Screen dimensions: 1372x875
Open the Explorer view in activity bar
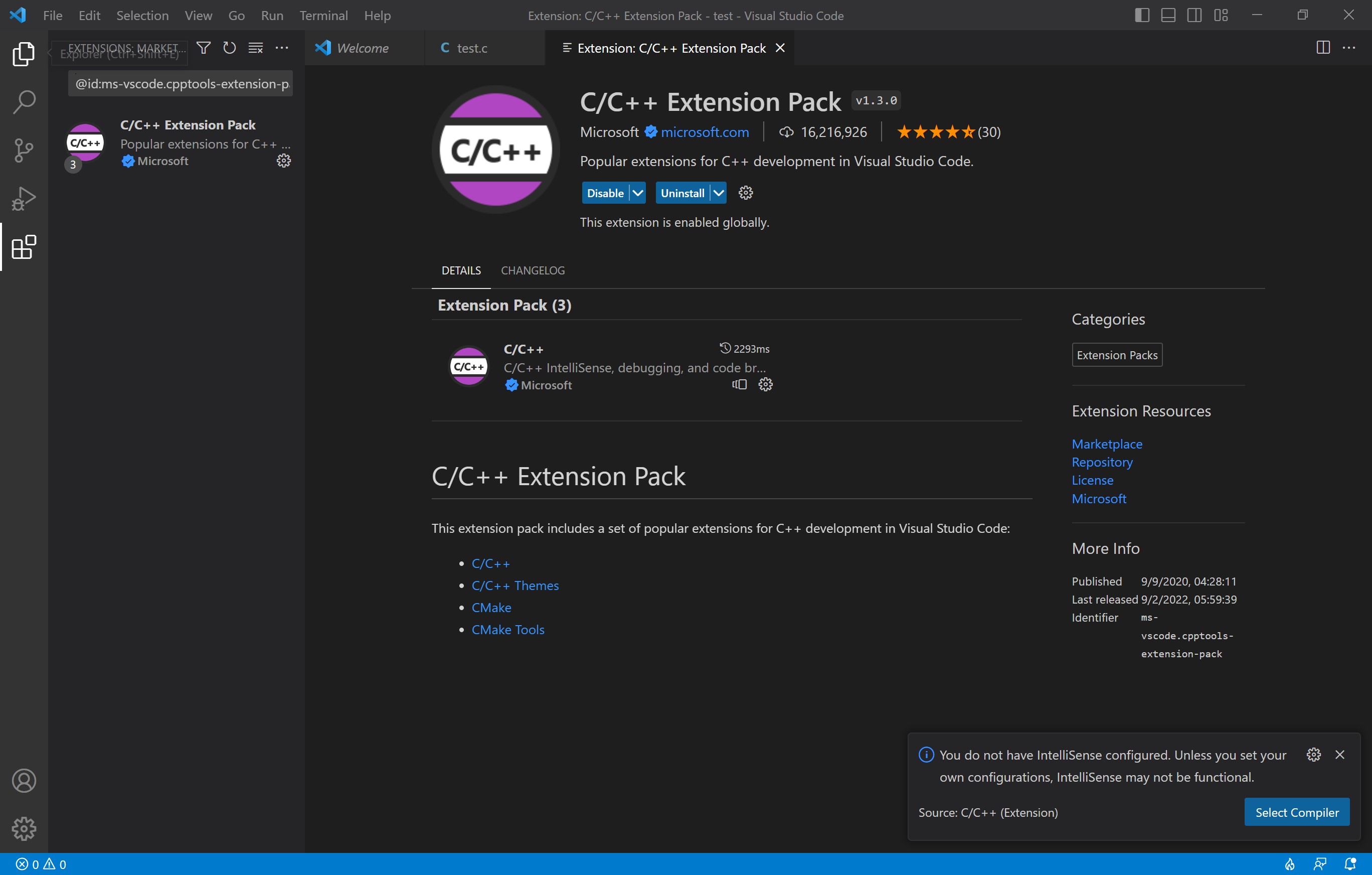(x=24, y=54)
